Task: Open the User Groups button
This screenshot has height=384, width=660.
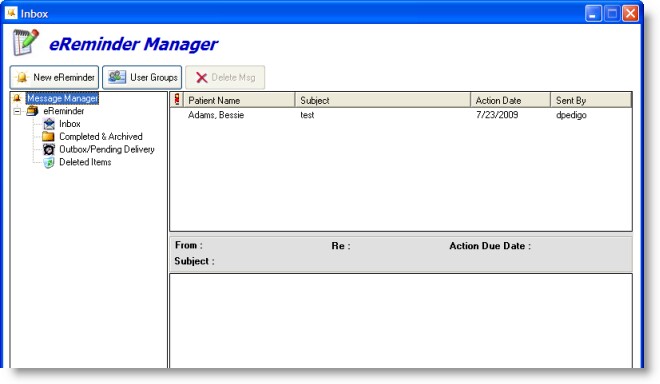Action: point(142,77)
